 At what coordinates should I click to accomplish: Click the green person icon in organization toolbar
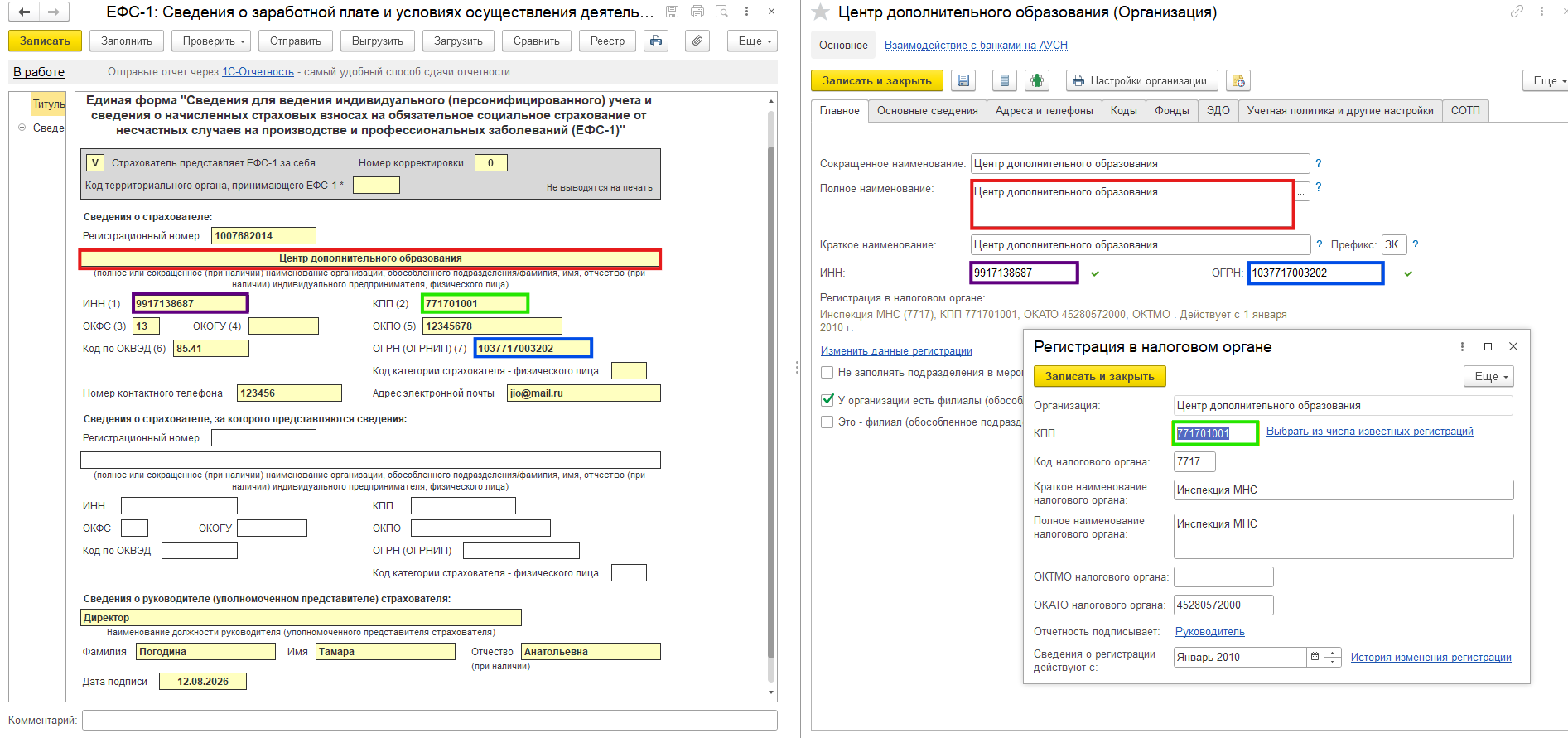(1037, 80)
